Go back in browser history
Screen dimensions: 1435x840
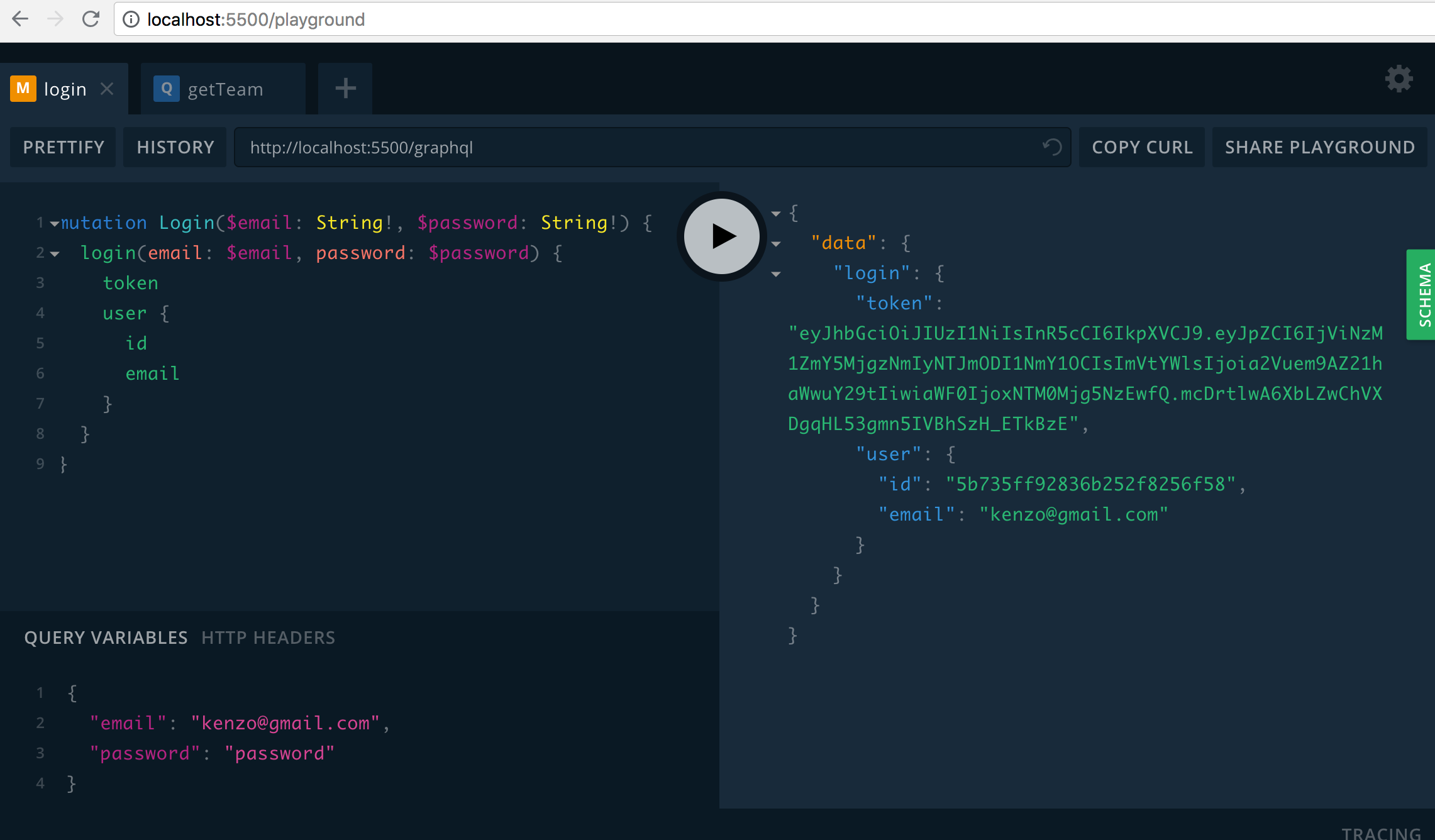pyautogui.click(x=20, y=19)
